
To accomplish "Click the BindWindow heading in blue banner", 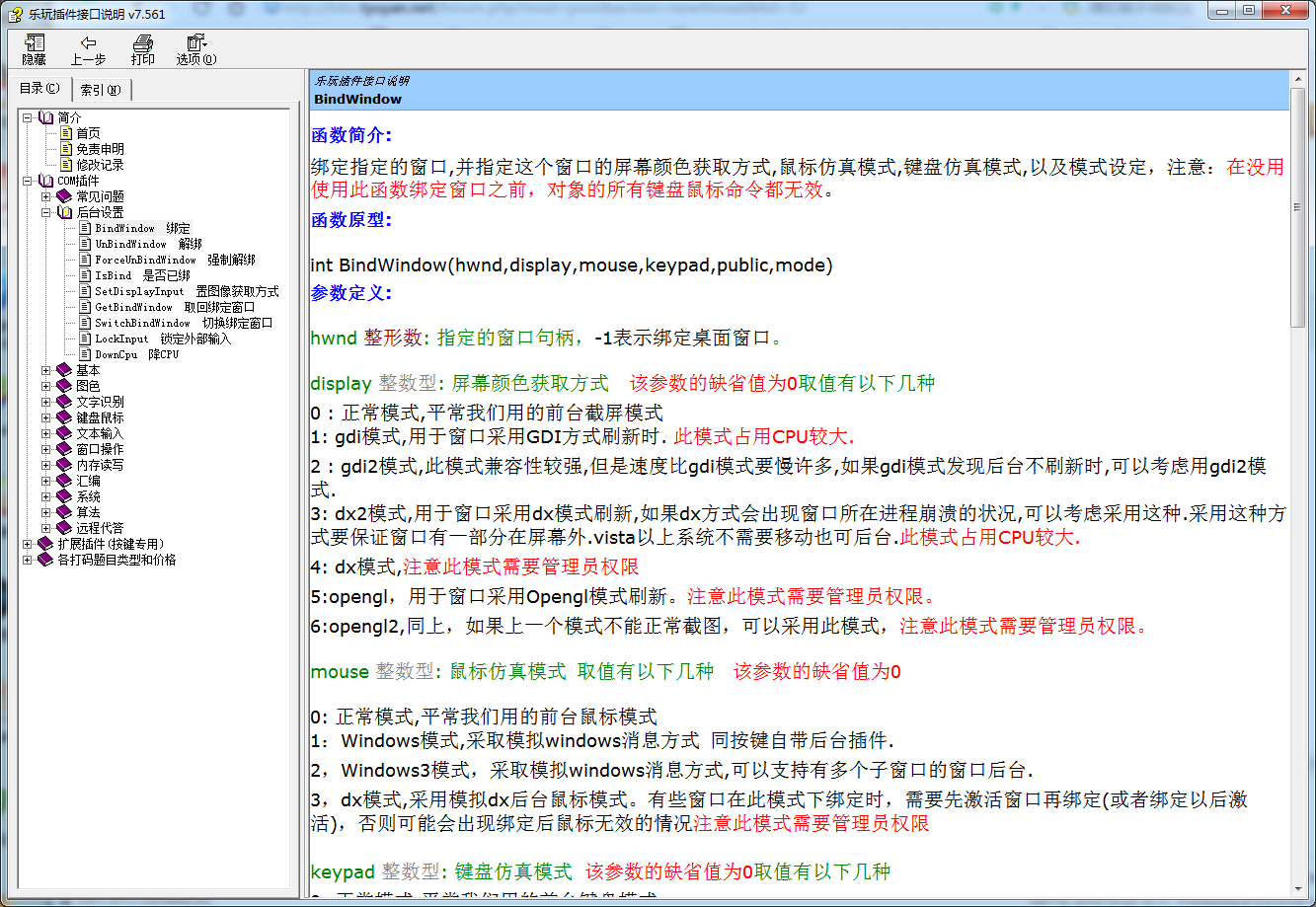I will point(357,99).
